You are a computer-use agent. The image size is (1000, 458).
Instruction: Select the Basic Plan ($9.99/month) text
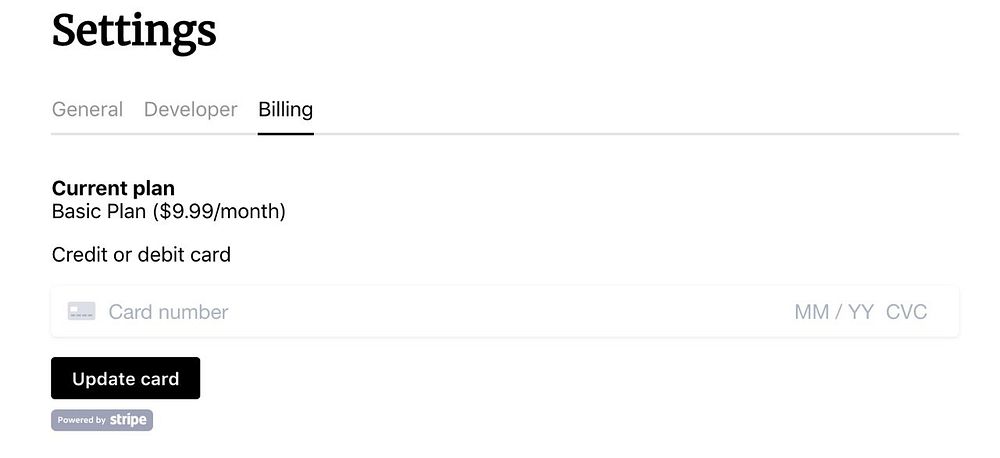point(168,212)
